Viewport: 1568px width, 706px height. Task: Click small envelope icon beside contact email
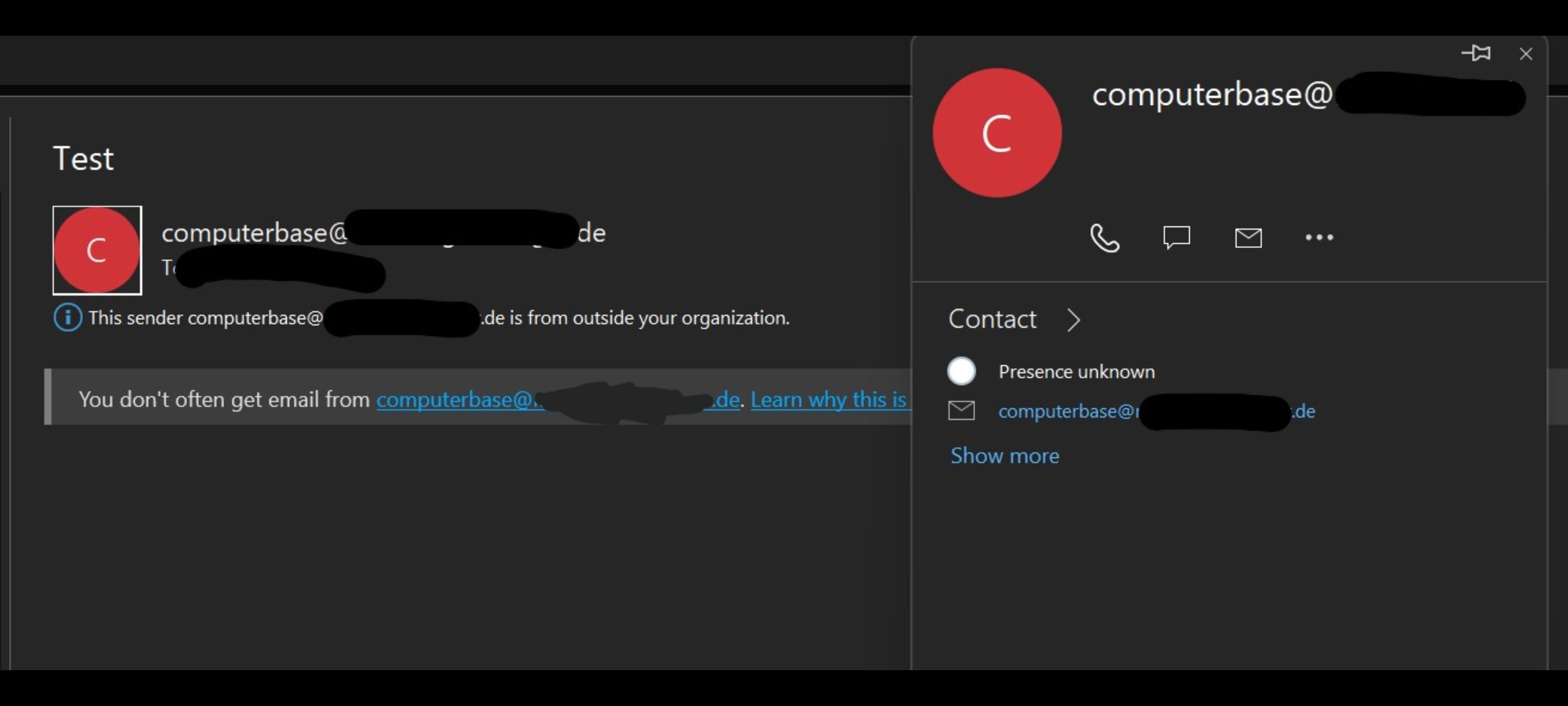(x=961, y=411)
